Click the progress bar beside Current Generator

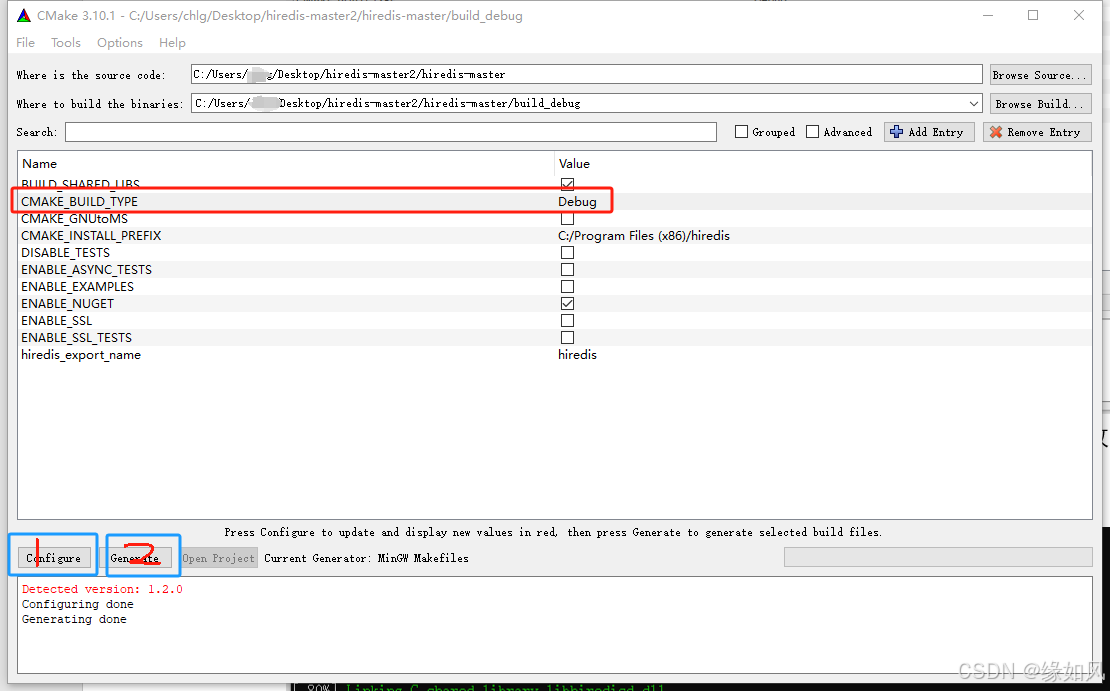pos(938,557)
